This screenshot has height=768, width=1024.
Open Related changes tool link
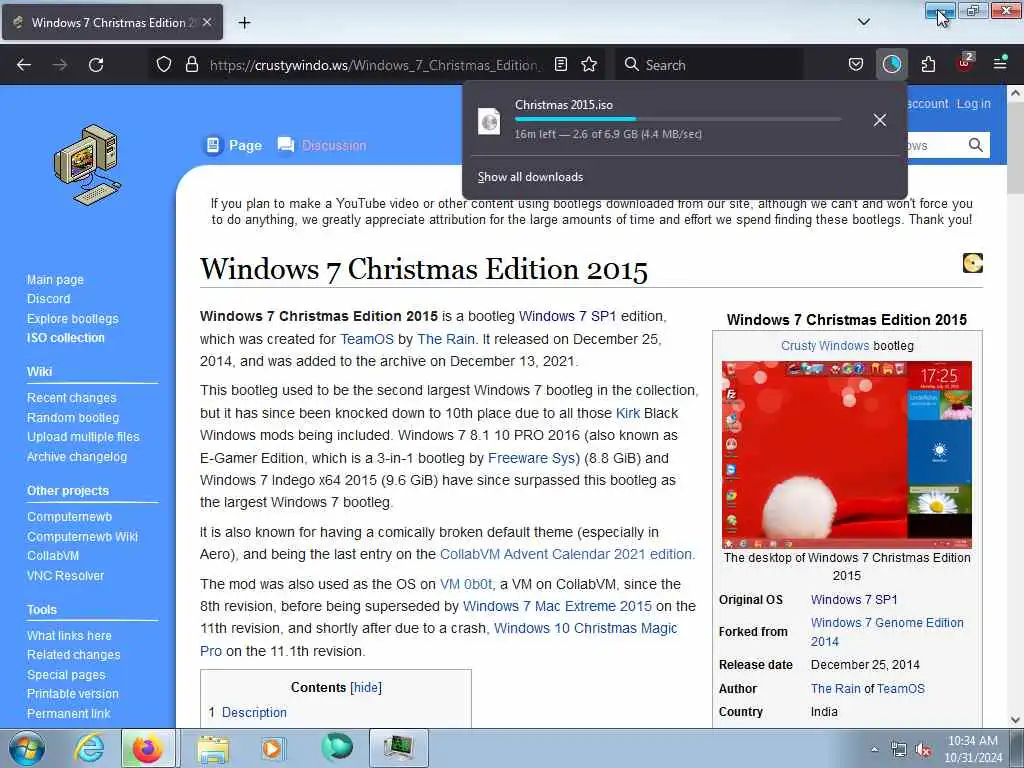(73, 654)
